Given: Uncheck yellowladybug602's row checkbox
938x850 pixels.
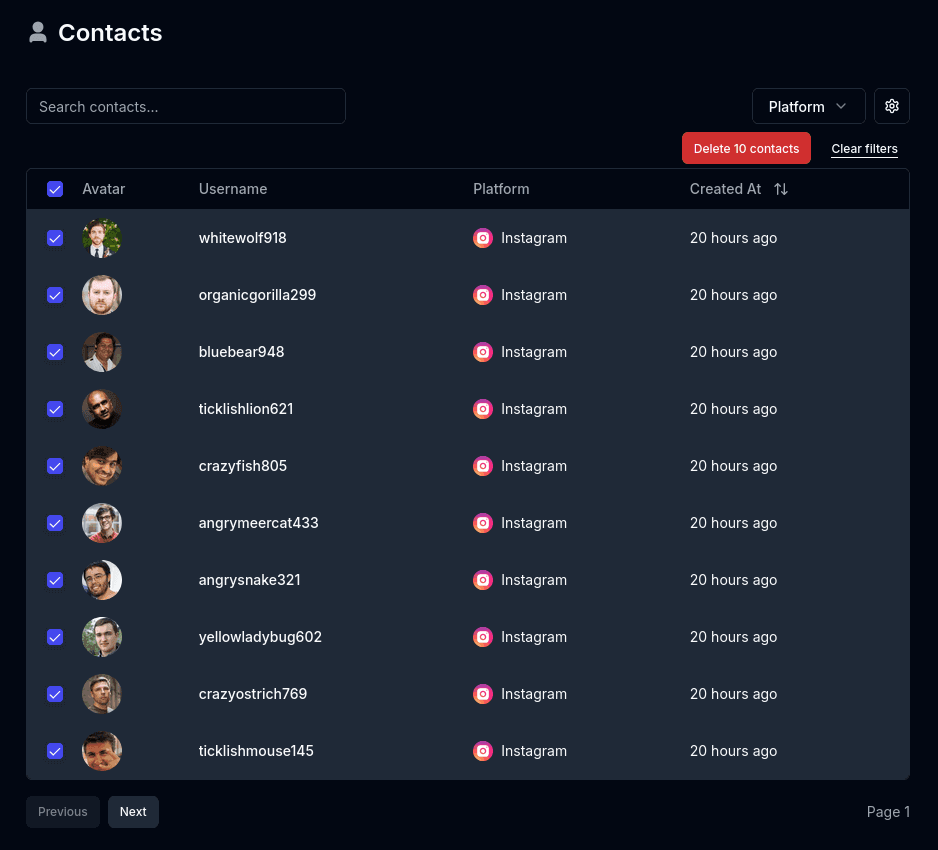Looking at the screenshot, I should (x=55, y=637).
